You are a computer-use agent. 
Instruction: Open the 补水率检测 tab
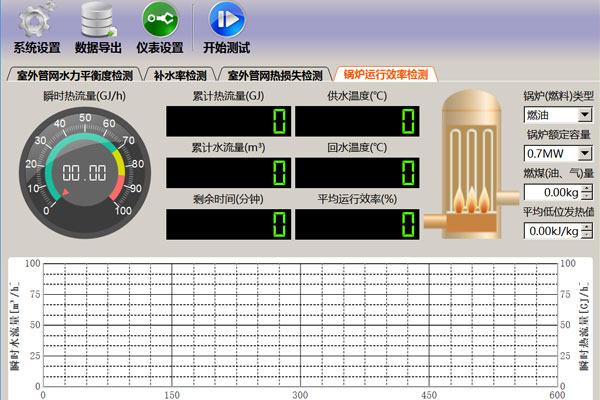[181, 75]
